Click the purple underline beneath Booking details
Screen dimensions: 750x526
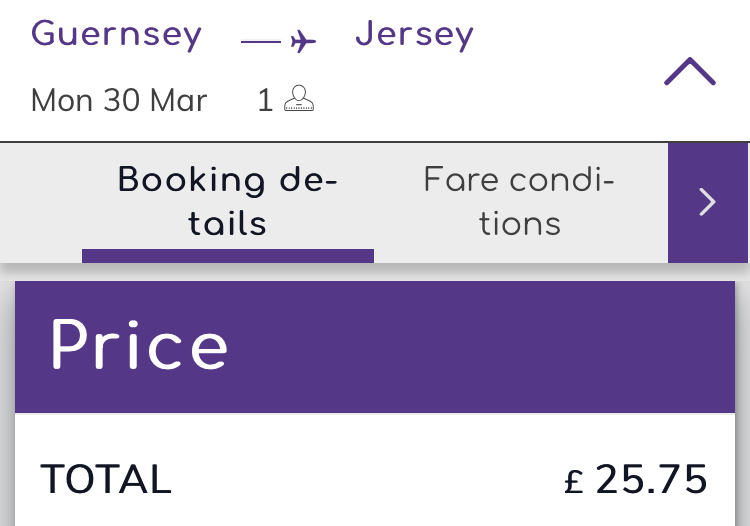point(228,256)
